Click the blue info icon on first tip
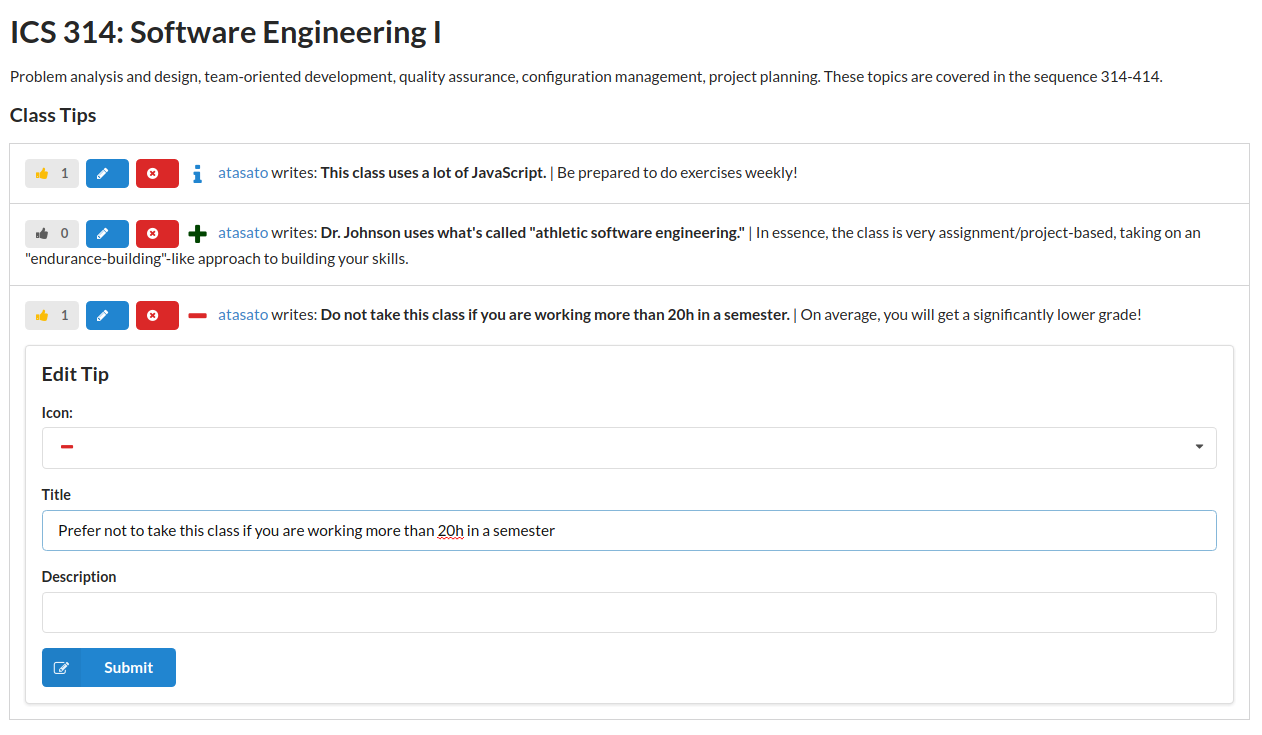Screen dimensions: 1262x735 tap(197, 174)
